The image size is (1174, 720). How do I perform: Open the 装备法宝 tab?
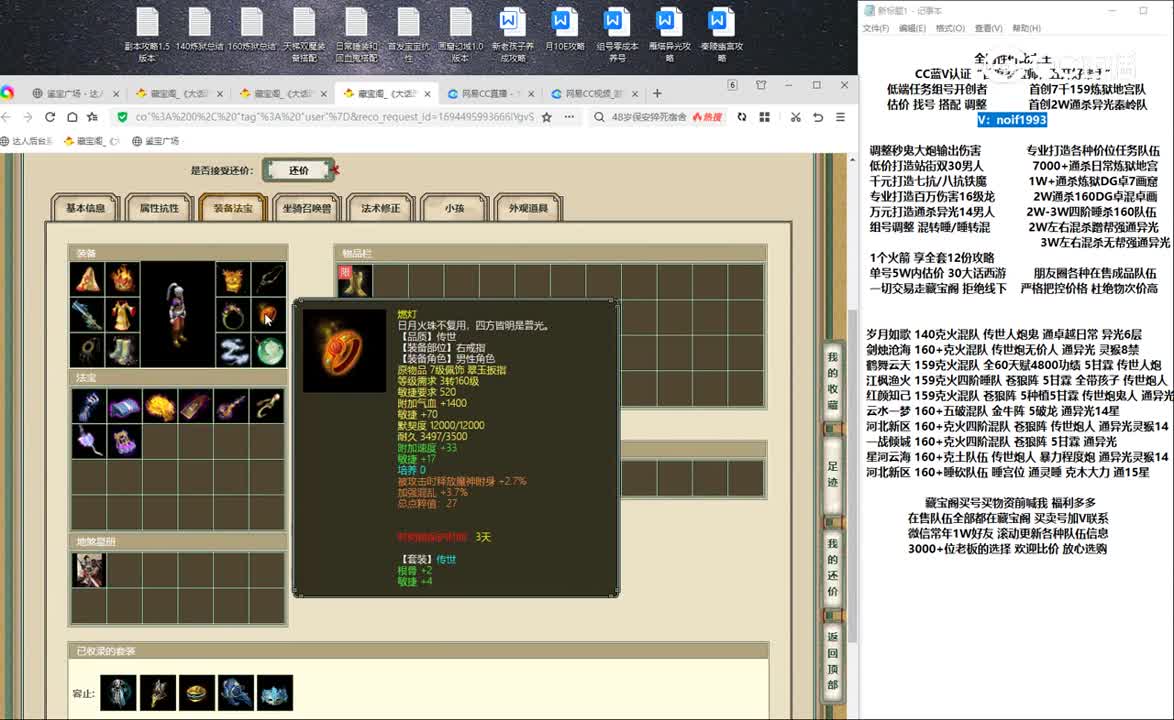[233, 208]
